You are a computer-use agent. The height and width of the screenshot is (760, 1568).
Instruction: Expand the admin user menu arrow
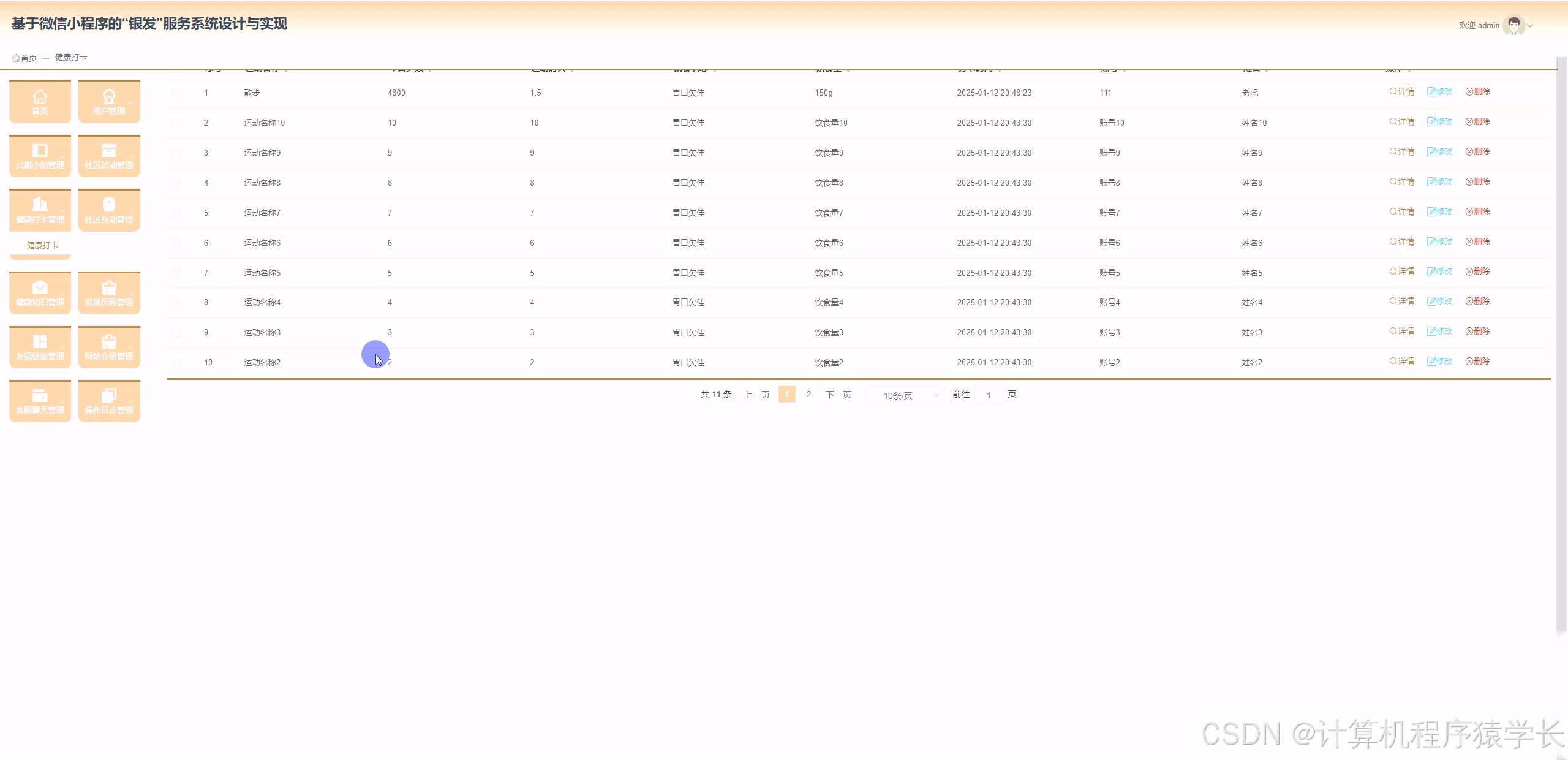coord(1530,26)
